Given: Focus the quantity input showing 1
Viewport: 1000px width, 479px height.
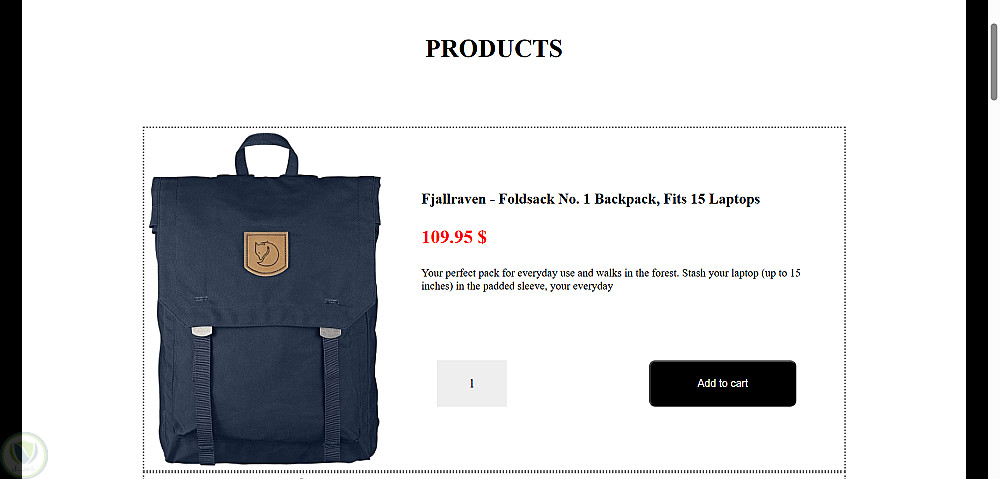Looking at the screenshot, I should click(x=471, y=383).
